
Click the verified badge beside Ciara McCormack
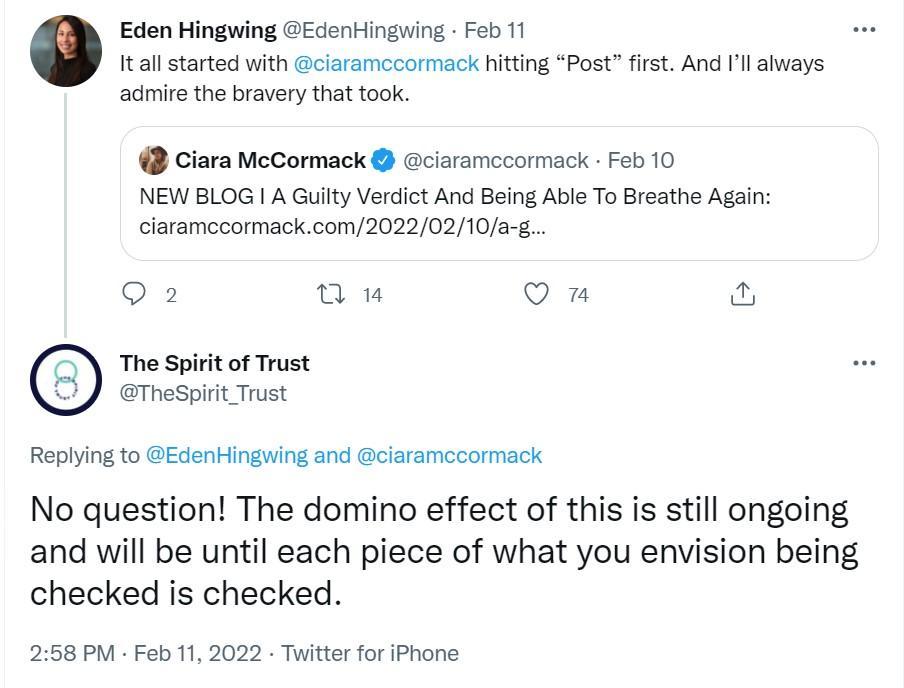coord(382,160)
